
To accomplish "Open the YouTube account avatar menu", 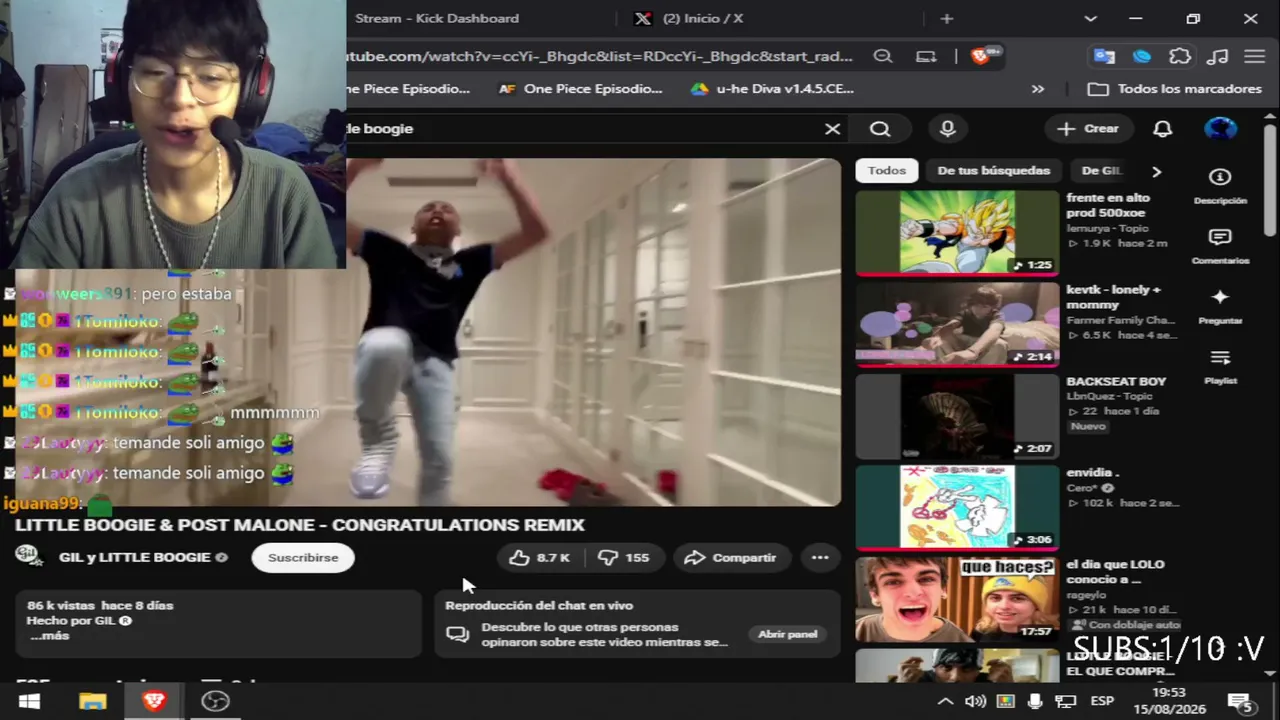I will pyautogui.click(x=1220, y=129).
